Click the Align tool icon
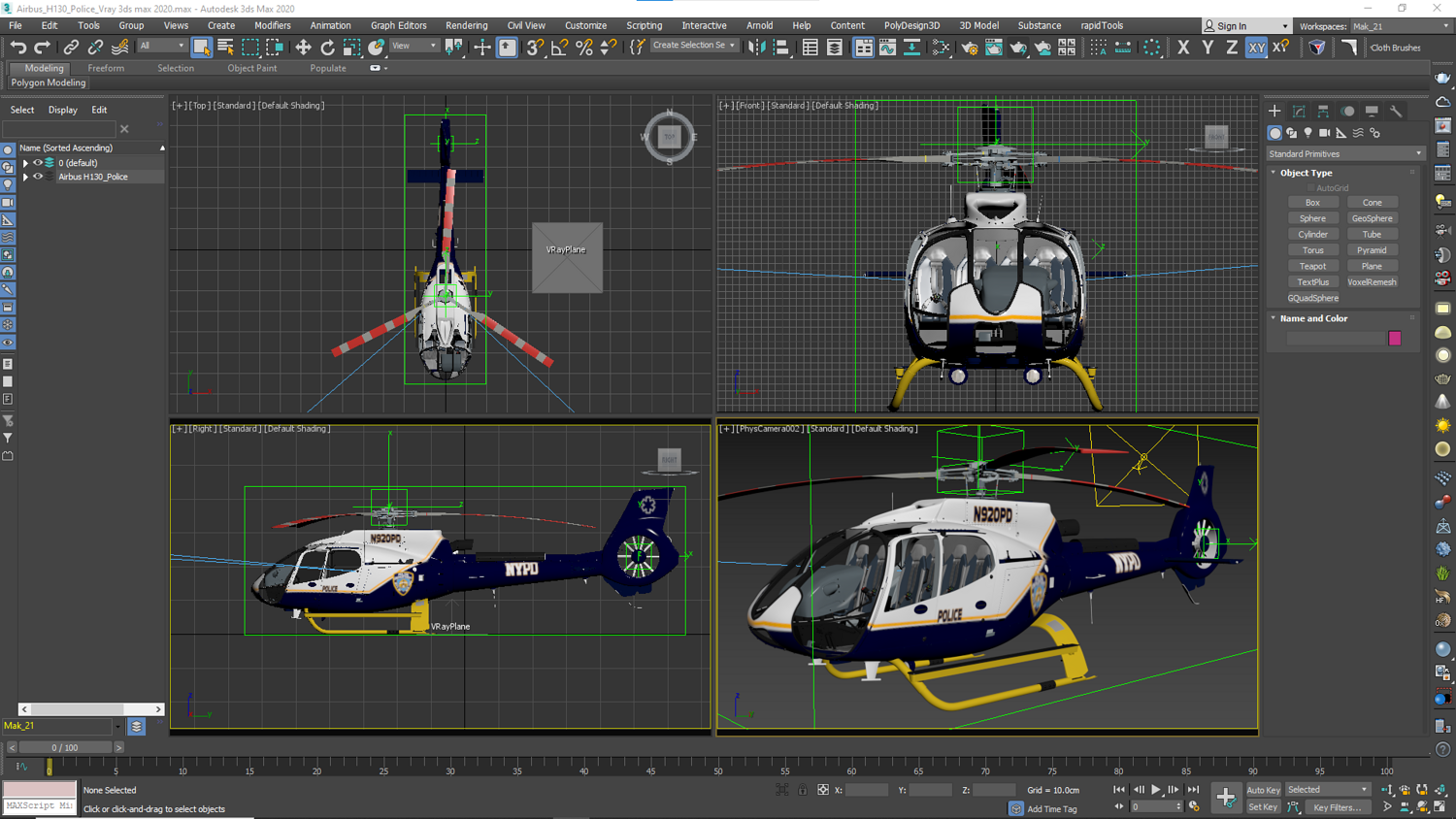This screenshot has height=819, width=1456. click(781, 47)
